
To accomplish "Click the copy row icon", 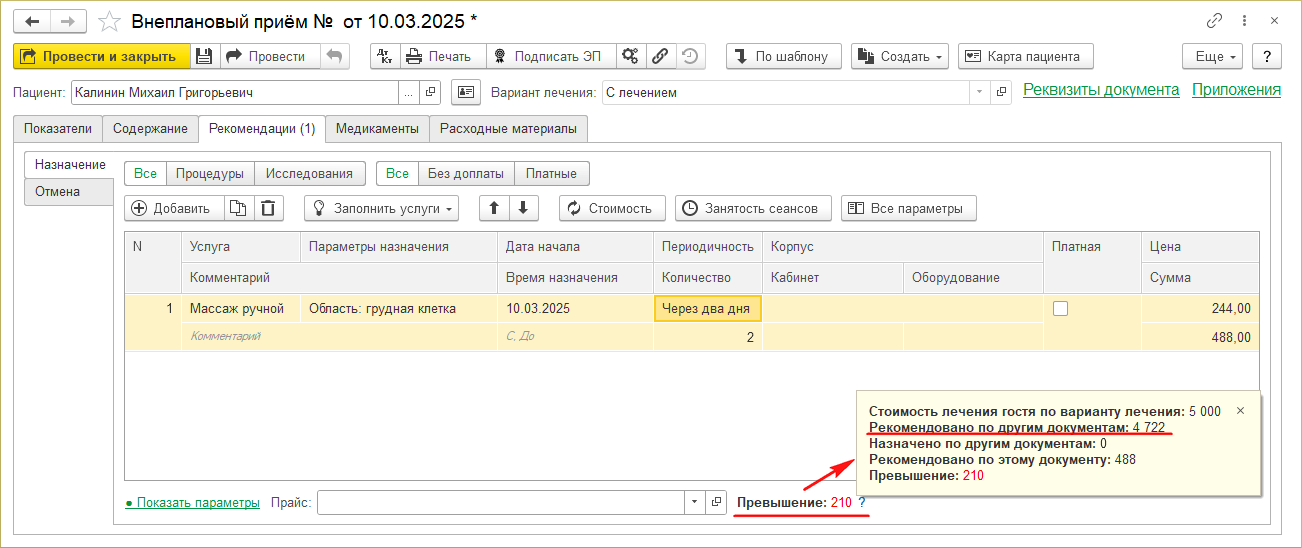I will [237, 208].
